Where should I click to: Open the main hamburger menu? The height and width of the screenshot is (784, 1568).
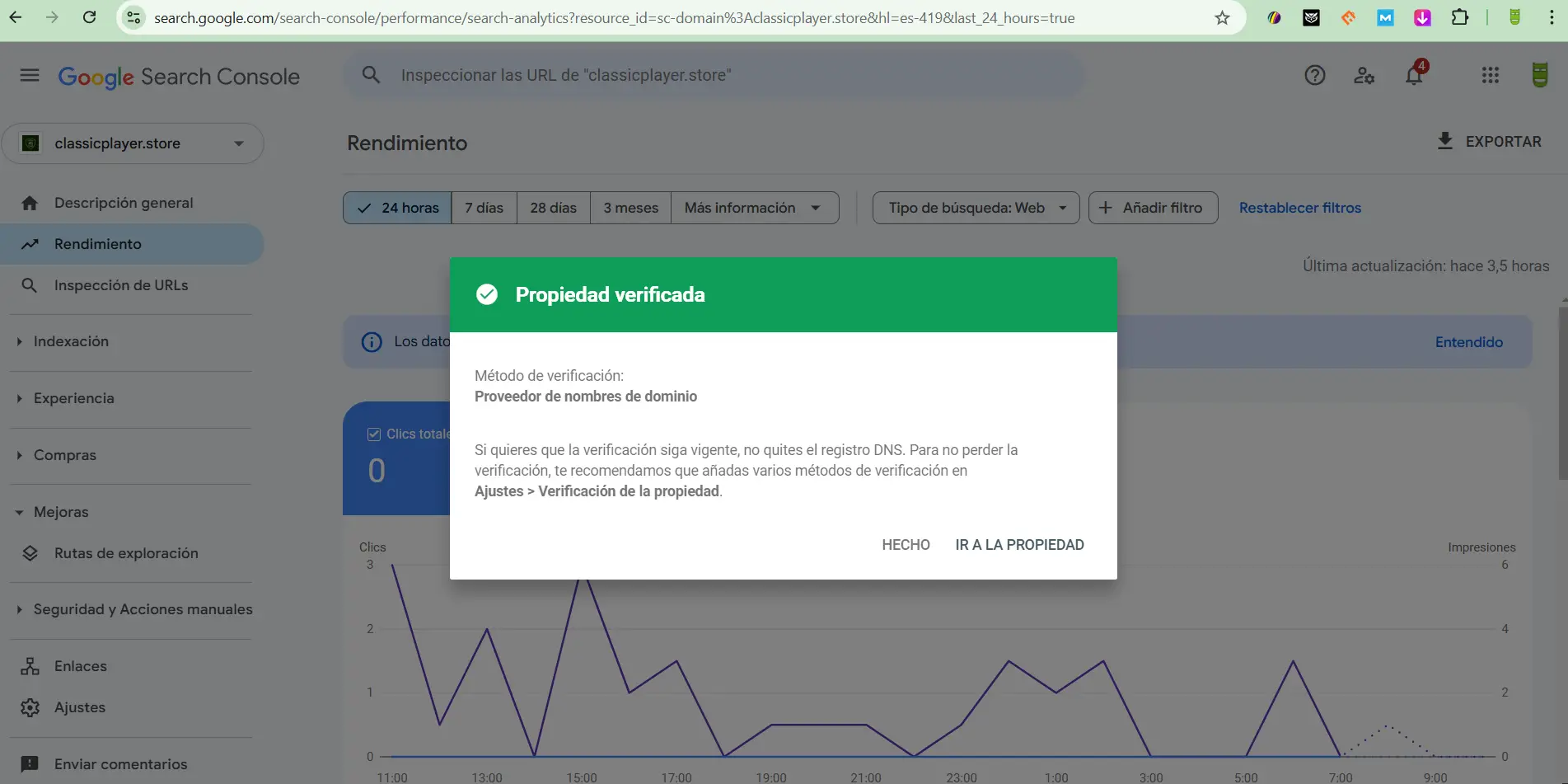(x=30, y=76)
